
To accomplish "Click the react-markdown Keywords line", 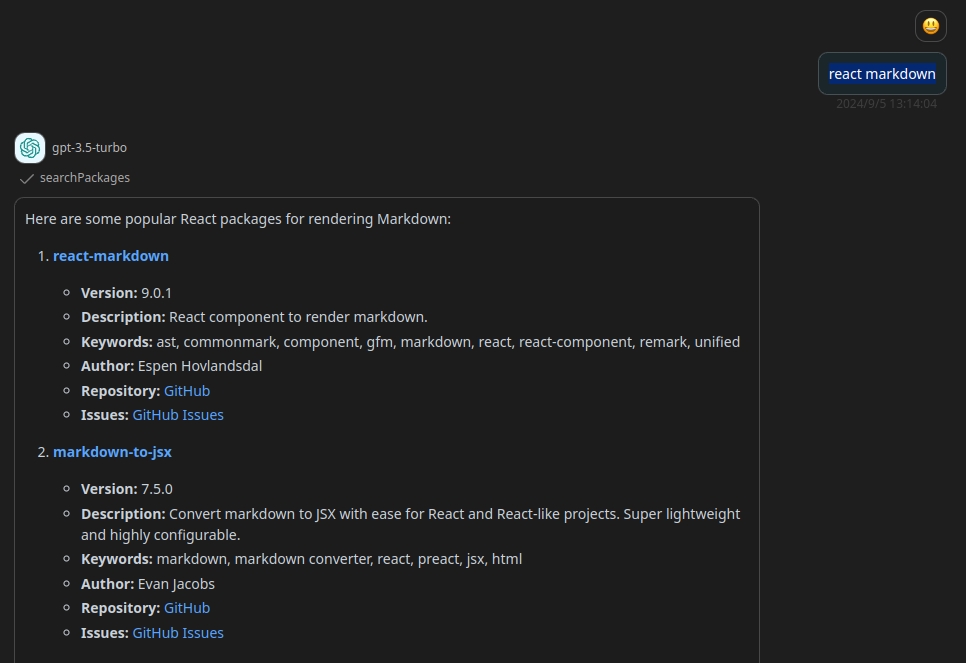I will point(410,342).
